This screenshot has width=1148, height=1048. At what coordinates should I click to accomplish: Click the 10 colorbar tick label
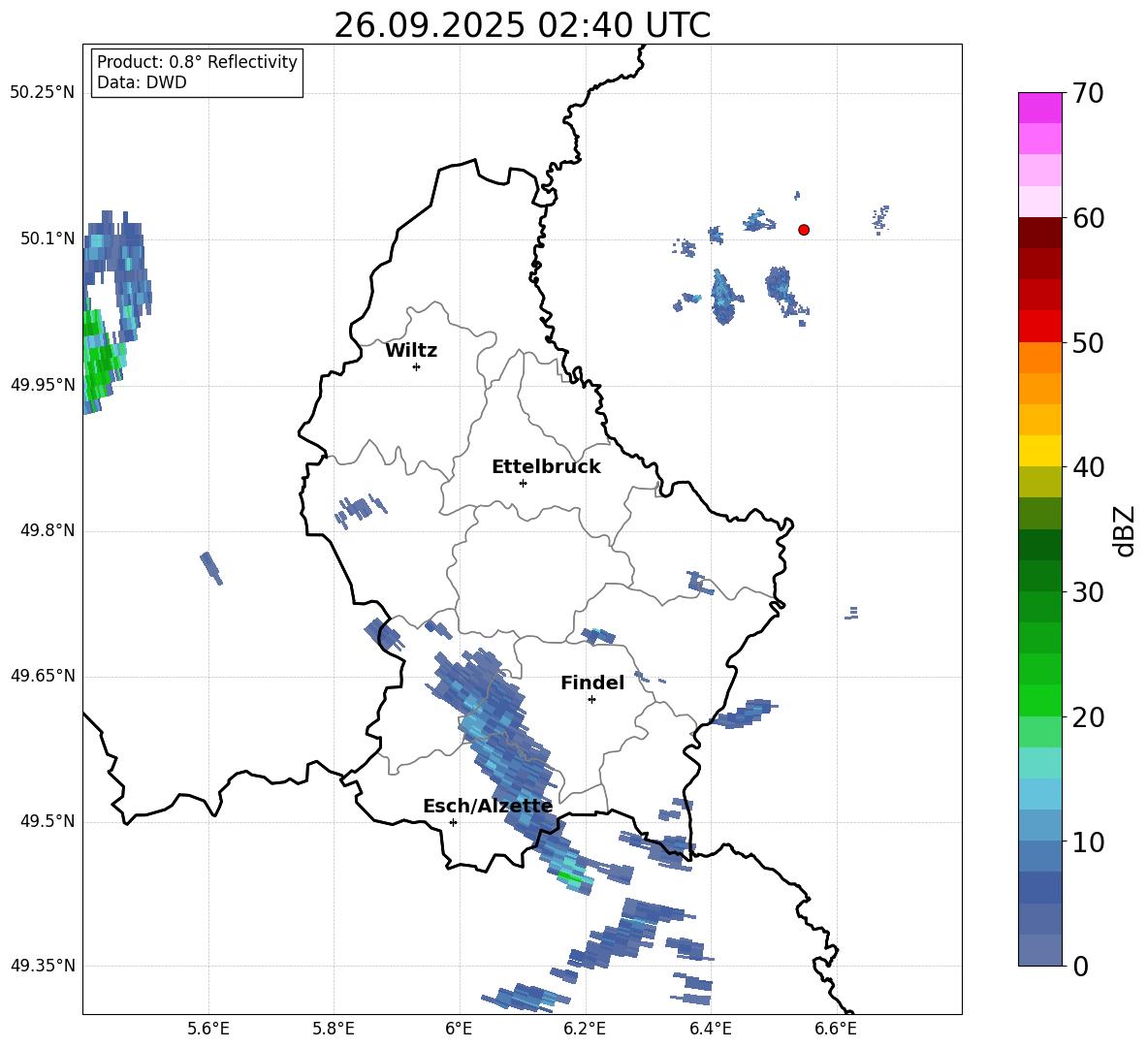(1088, 842)
